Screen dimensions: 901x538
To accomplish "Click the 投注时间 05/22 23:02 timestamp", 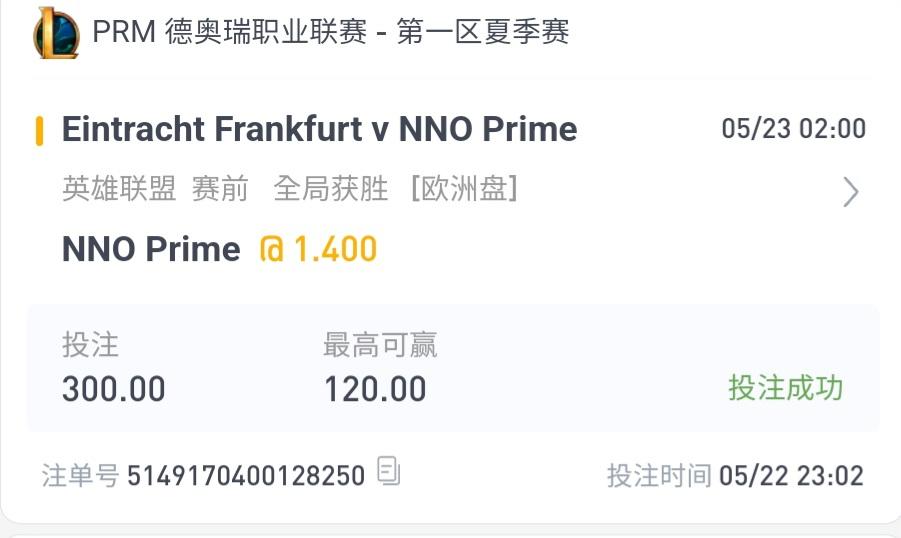I will coord(735,475).
